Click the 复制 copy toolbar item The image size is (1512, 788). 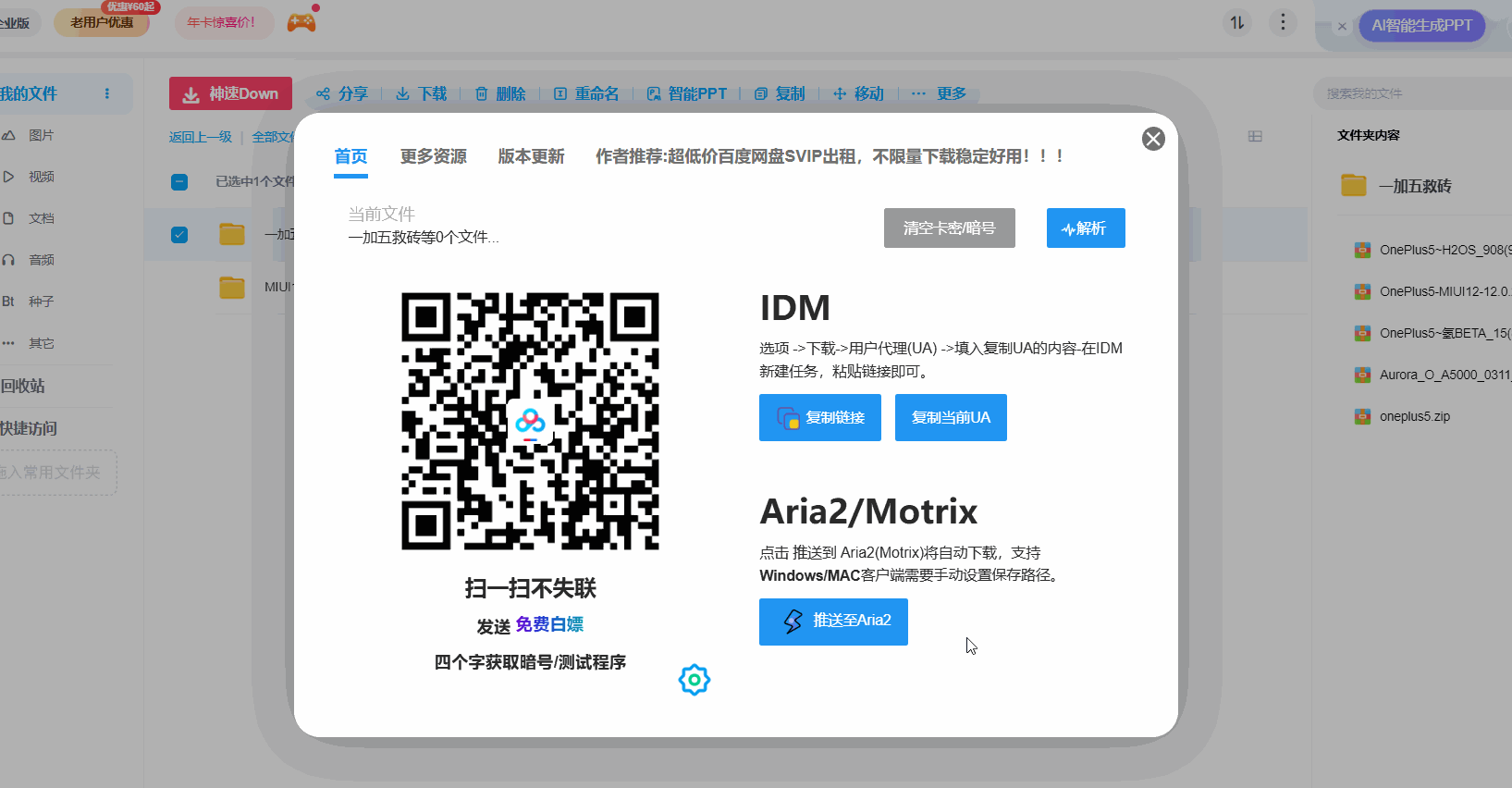click(779, 93)
